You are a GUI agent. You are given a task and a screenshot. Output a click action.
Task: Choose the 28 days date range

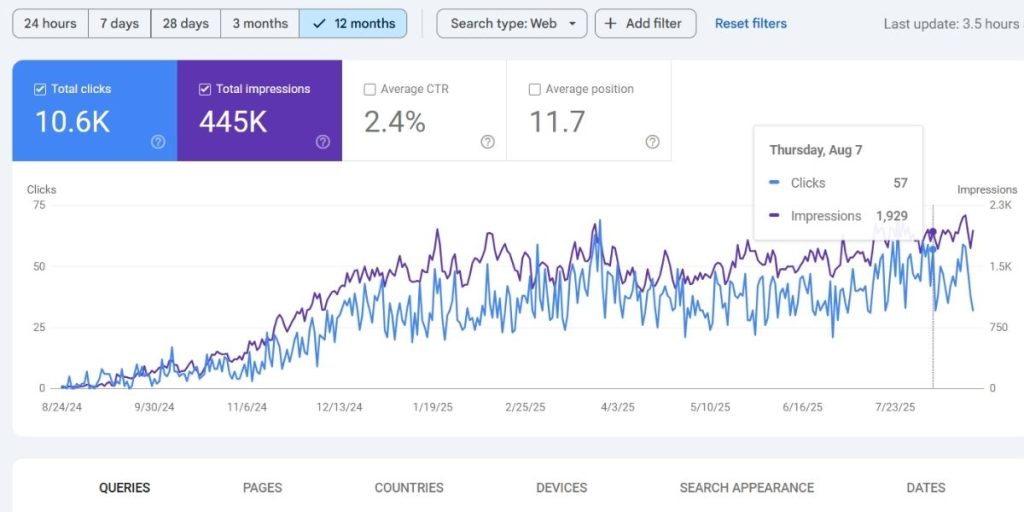[x=186, y=23]
